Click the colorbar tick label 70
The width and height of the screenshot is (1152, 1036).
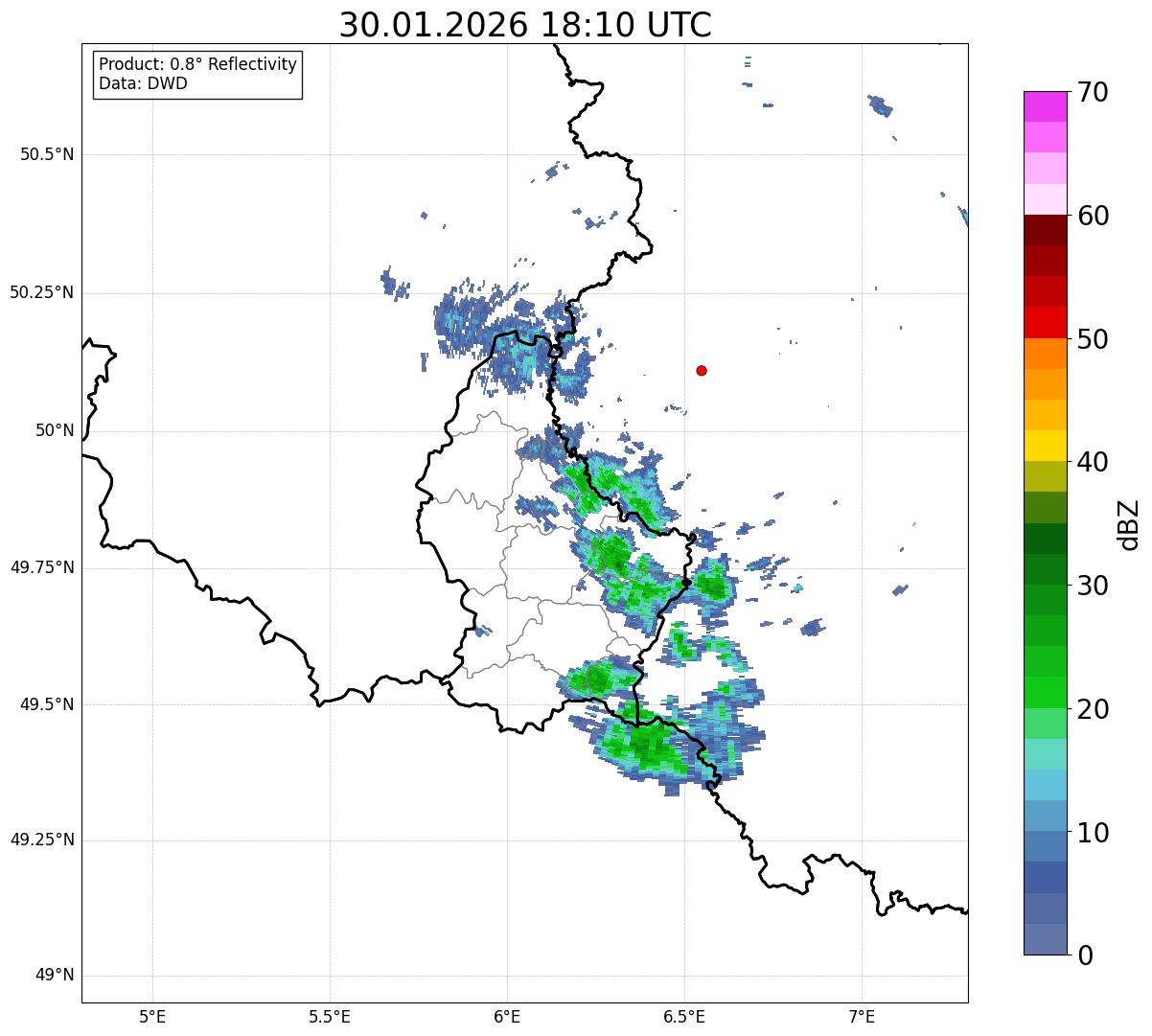[x=1093, y=92]
